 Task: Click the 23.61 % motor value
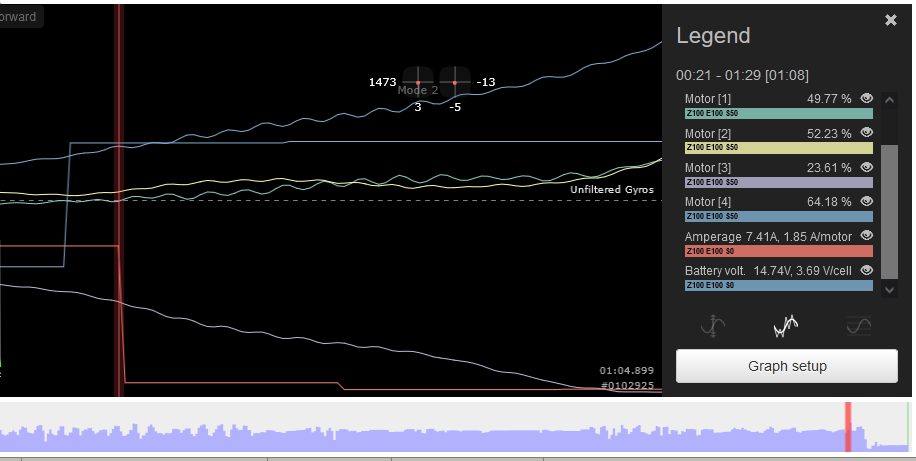point(829,168)
